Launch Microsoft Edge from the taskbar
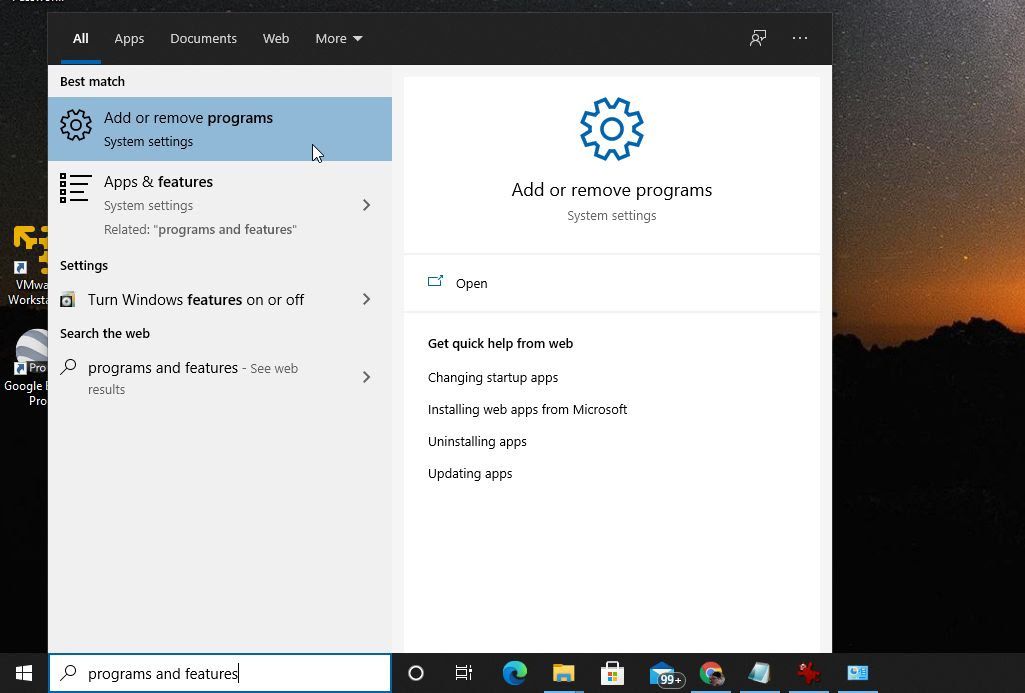This screenshot has height=693, width=1025. click(514, 673)
